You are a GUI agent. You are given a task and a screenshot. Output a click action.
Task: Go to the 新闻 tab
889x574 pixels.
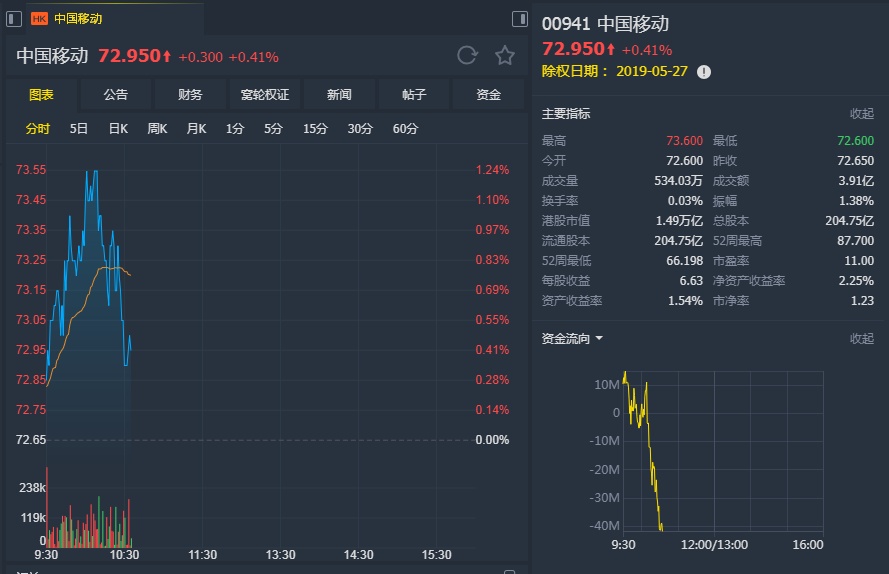[339, 95]
